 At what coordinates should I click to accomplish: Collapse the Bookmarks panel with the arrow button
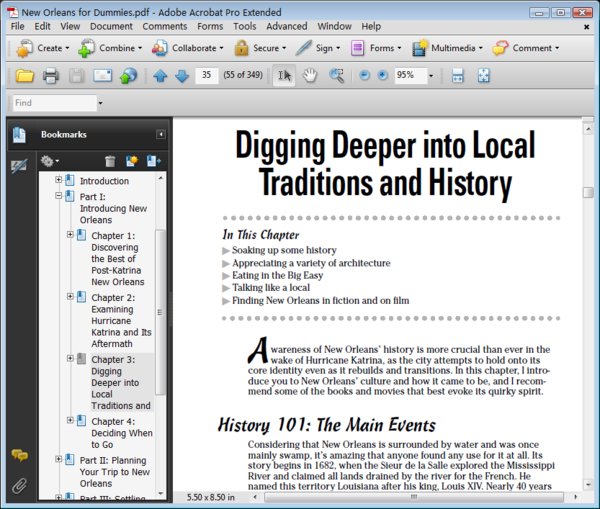(160, 134)
